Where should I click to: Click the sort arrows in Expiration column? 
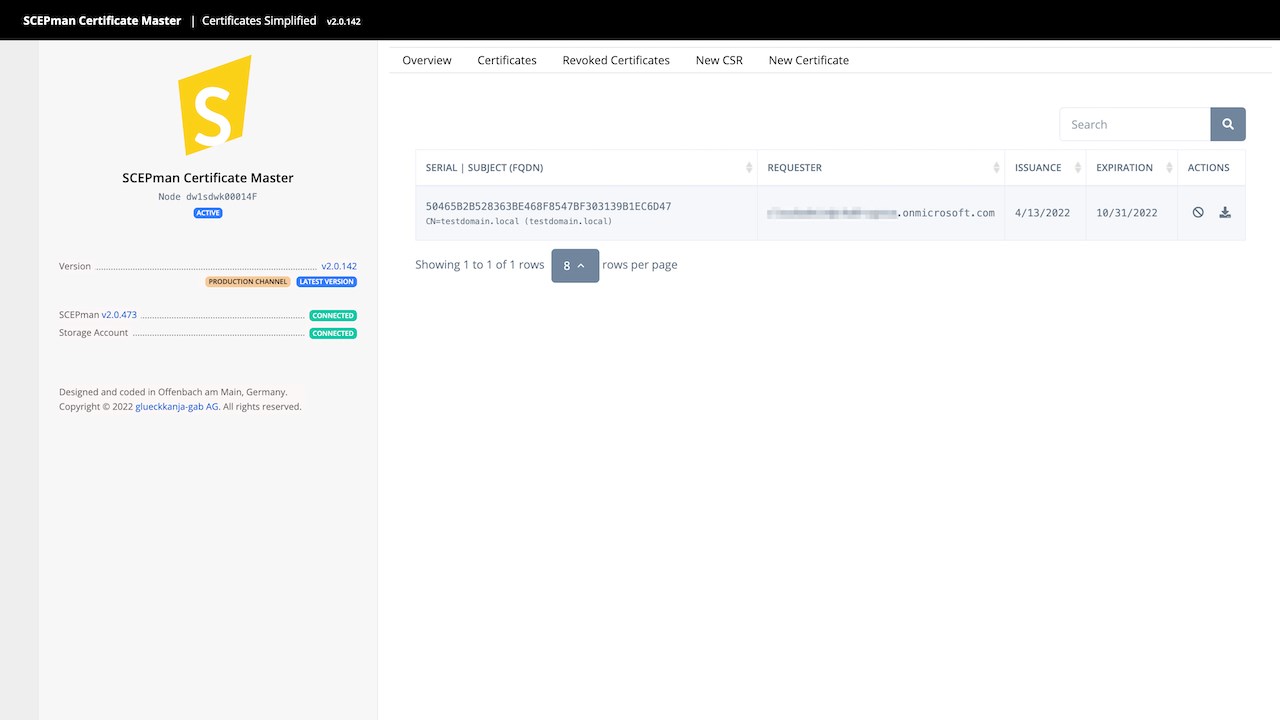[1168, 168]
